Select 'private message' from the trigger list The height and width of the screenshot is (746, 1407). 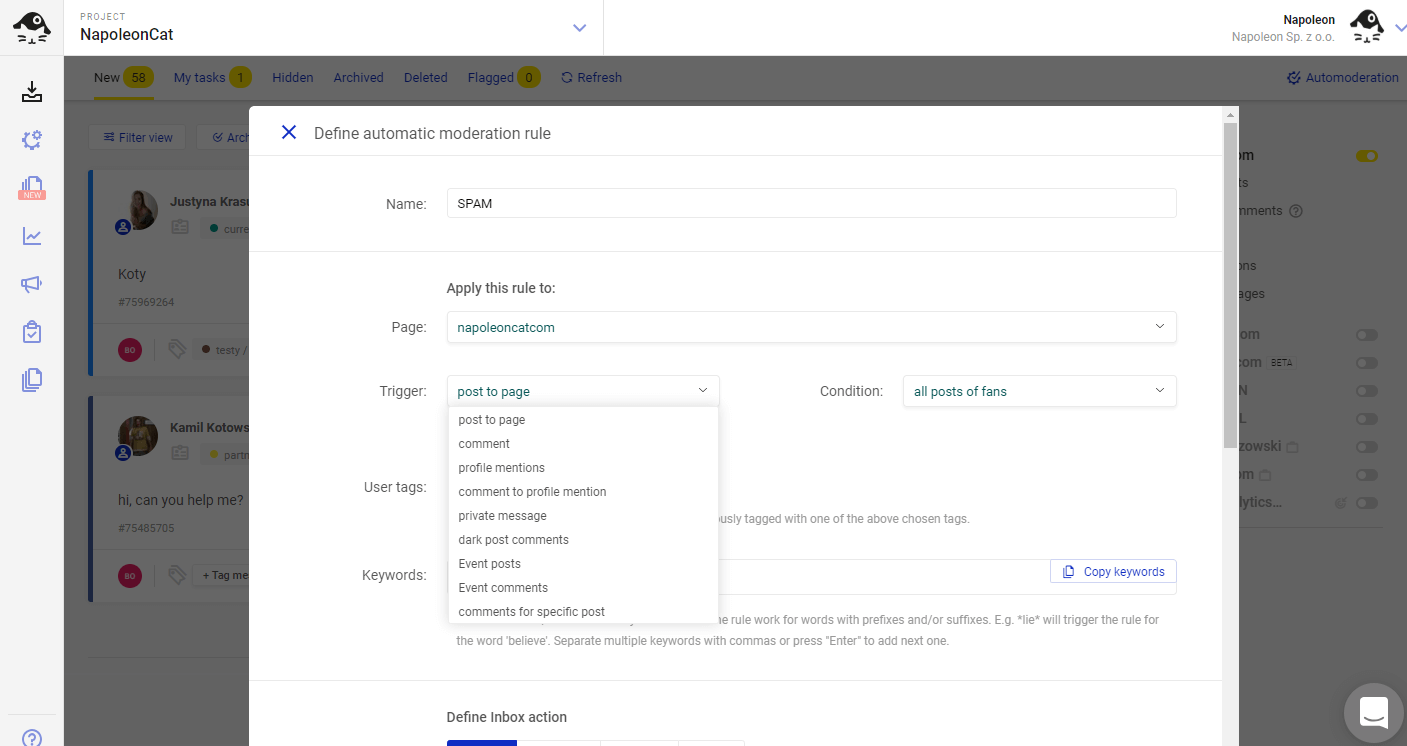(x=582, y=516)
